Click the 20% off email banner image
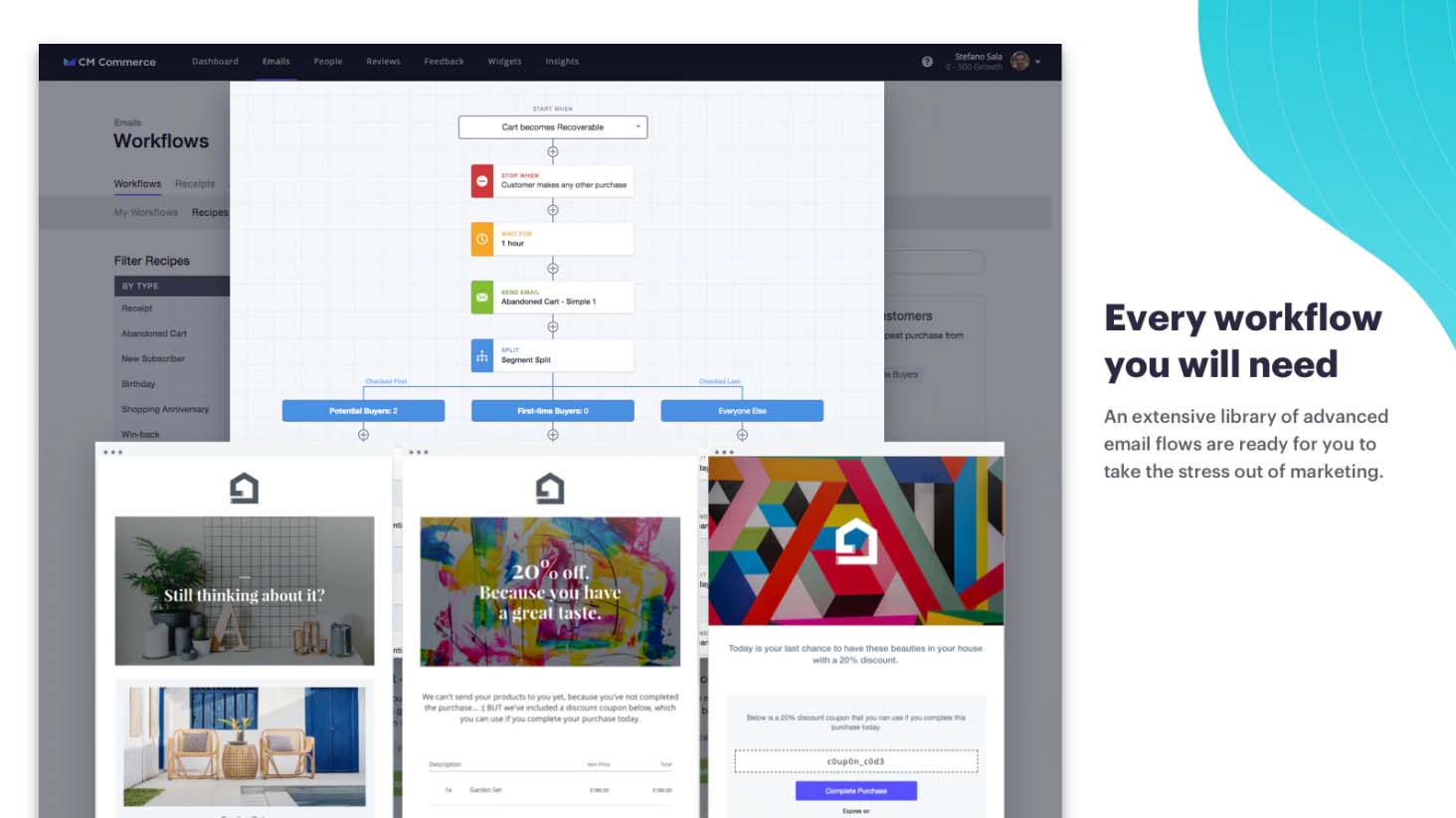 [550, 591]
